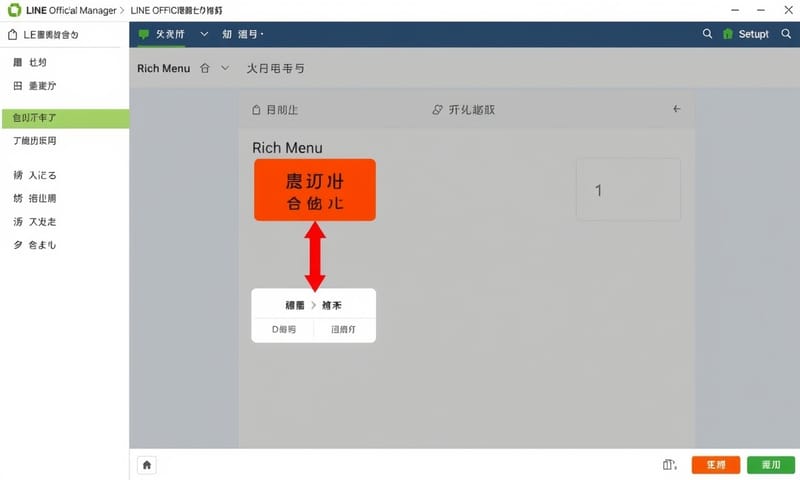Click the bag icon in the panel header
This screenshot has height=480, width=800.
(x=256, y=110)
